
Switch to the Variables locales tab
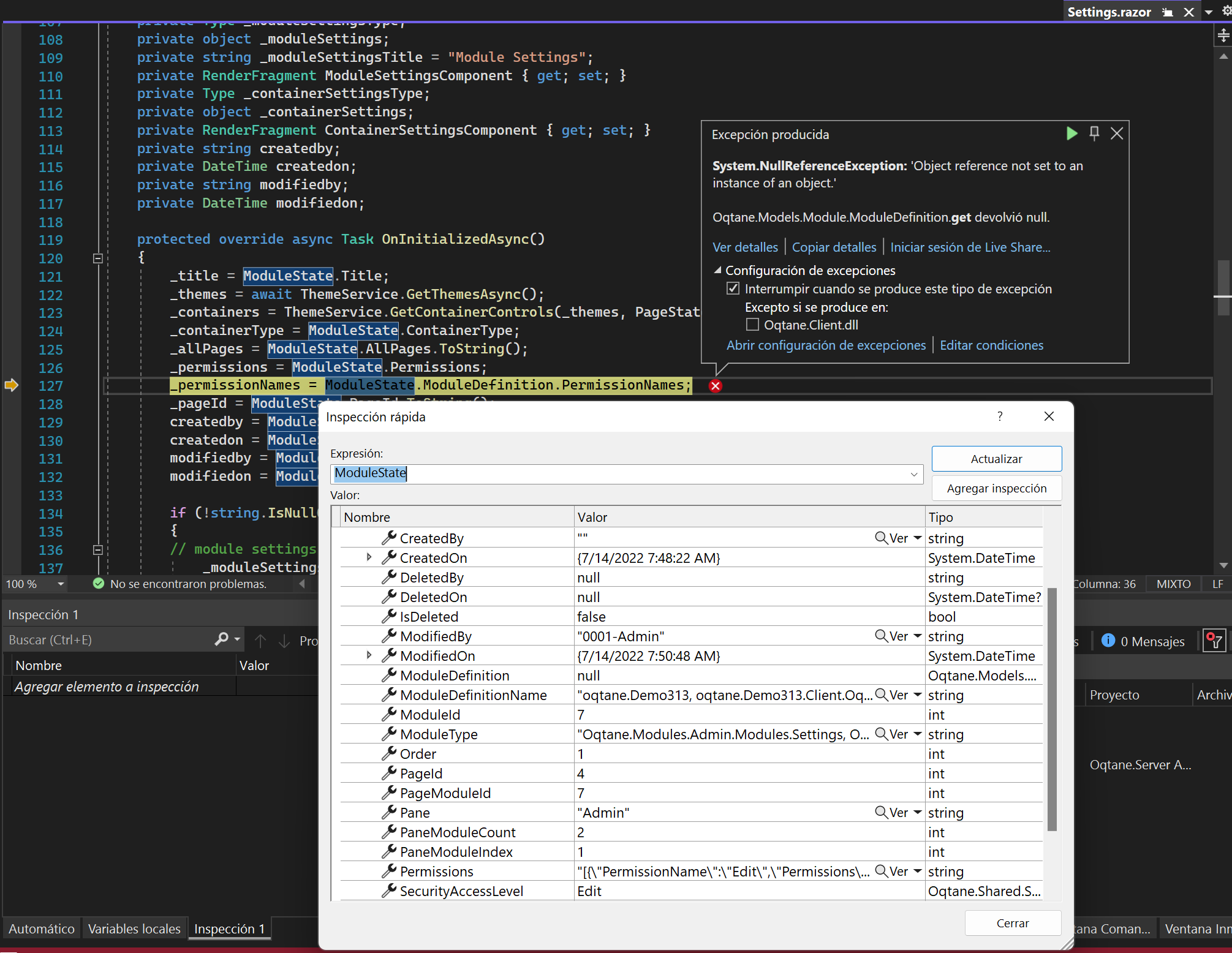(134, 929)
